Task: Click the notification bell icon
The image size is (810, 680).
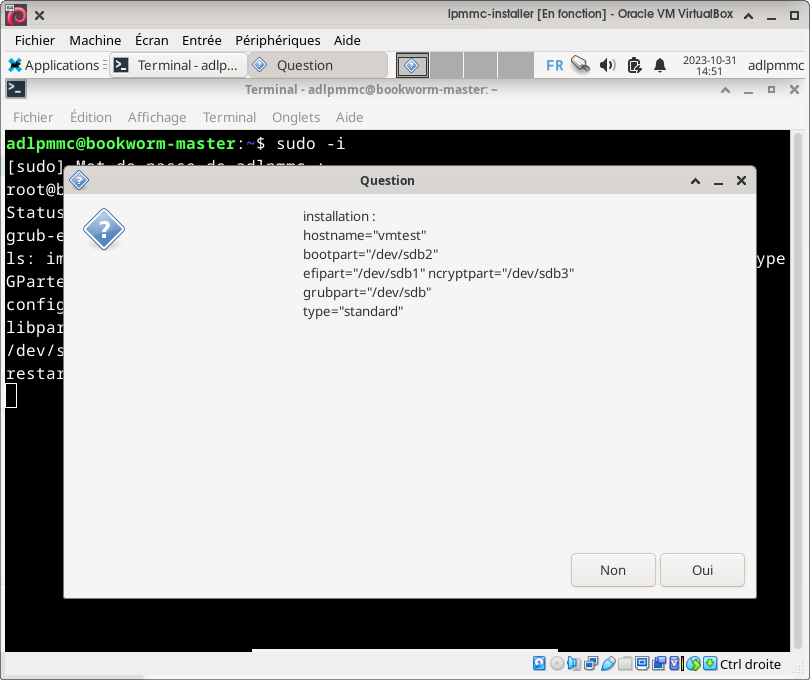Action: (660, 65)
